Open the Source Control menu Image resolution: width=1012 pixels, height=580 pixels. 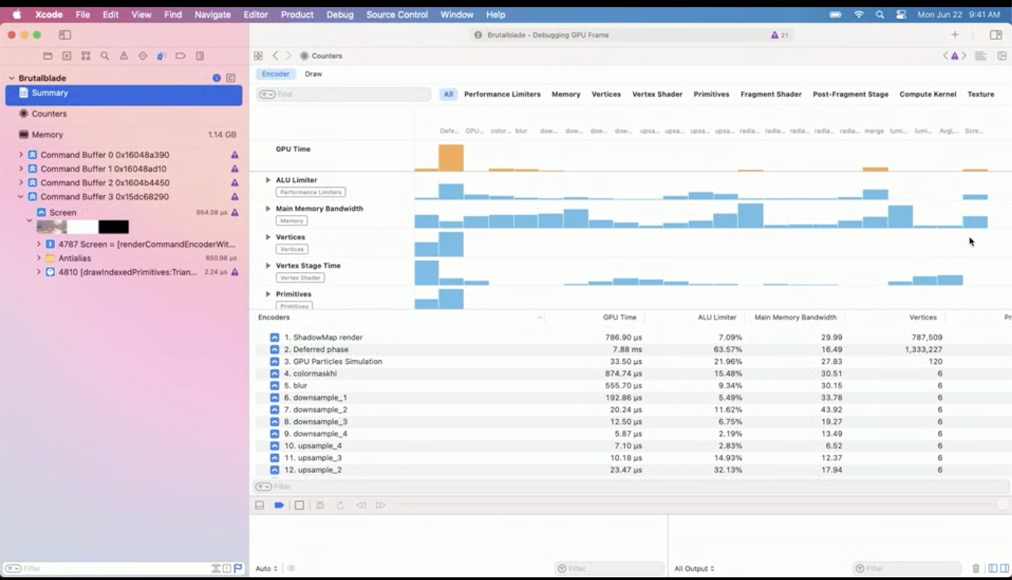[x=397, y=14]
